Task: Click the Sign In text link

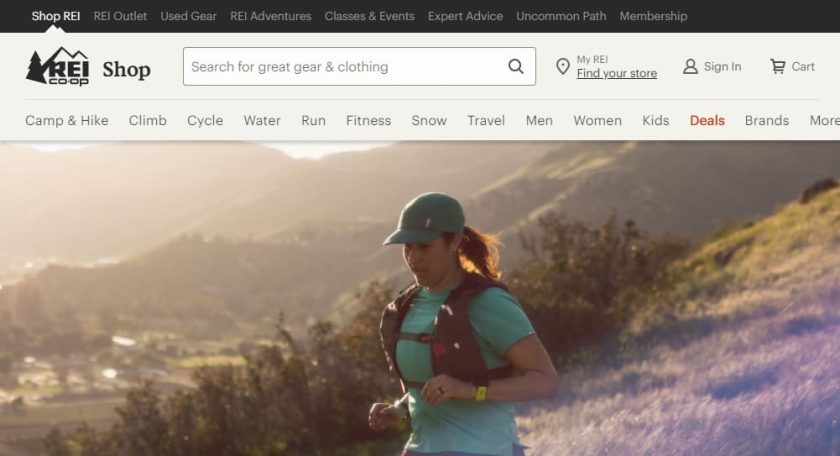Action: pyautogui.click(x=722, y=66)
